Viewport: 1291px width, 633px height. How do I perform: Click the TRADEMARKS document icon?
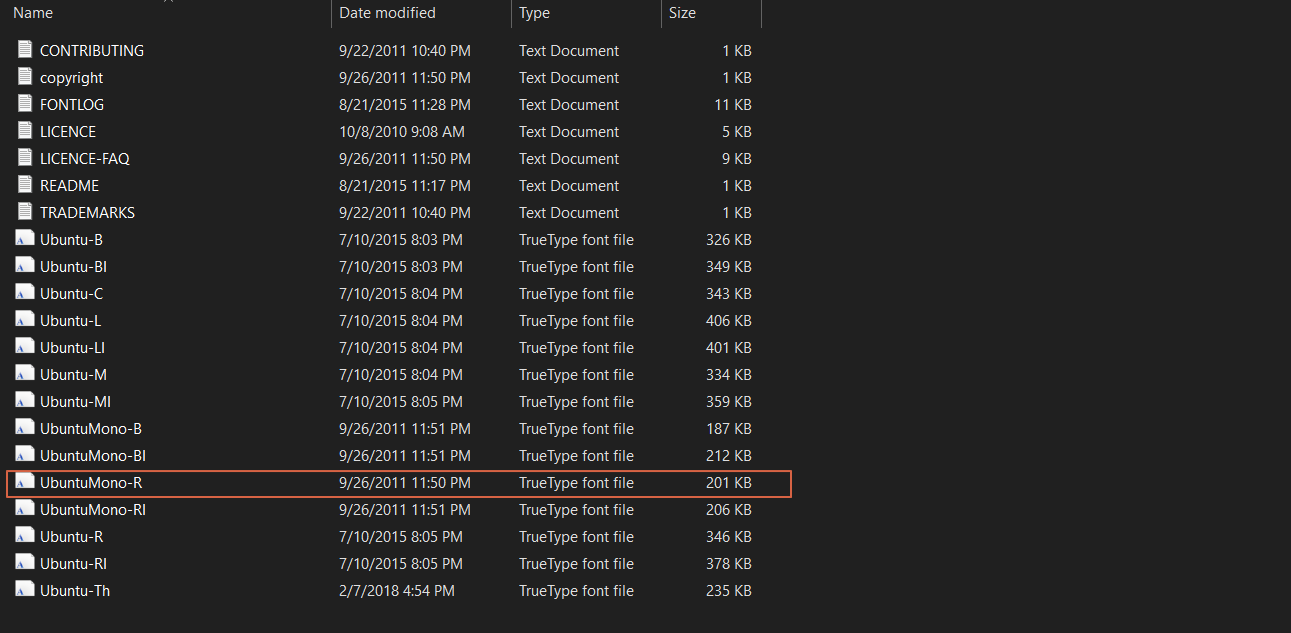tap(25, 211)
